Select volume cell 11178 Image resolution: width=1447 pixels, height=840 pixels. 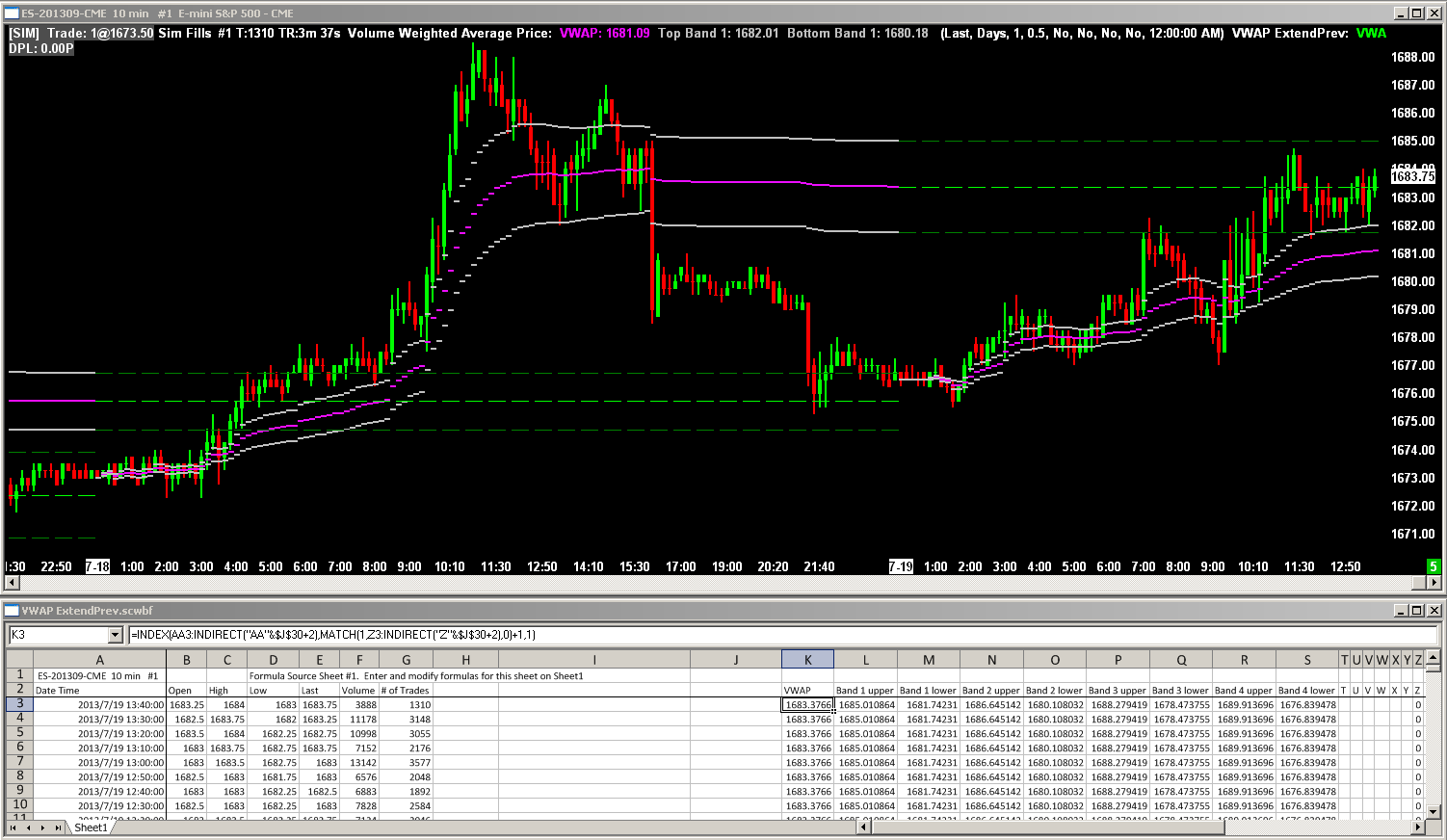point(359,720)
